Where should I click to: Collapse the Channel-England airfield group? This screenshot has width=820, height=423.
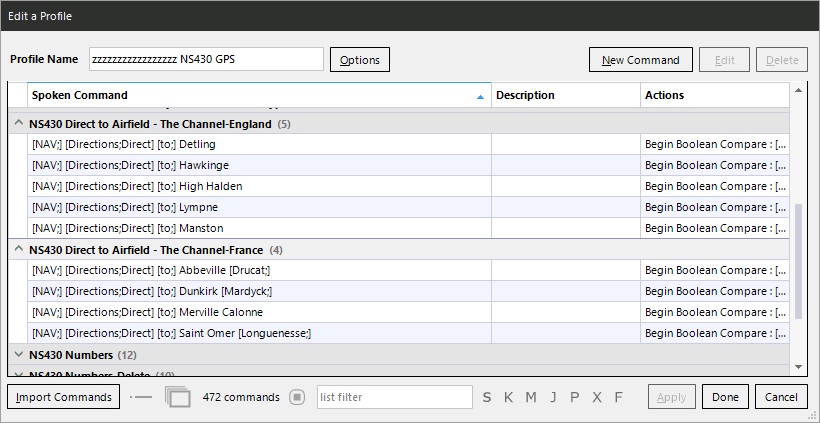click(18, 124)
